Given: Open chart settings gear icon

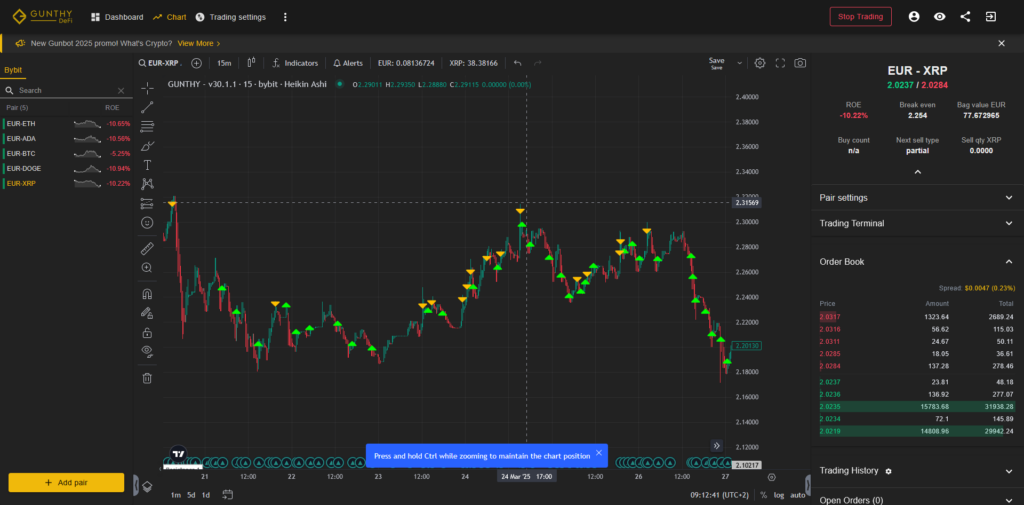Looking at the screenshot, I should click(760, 63).
